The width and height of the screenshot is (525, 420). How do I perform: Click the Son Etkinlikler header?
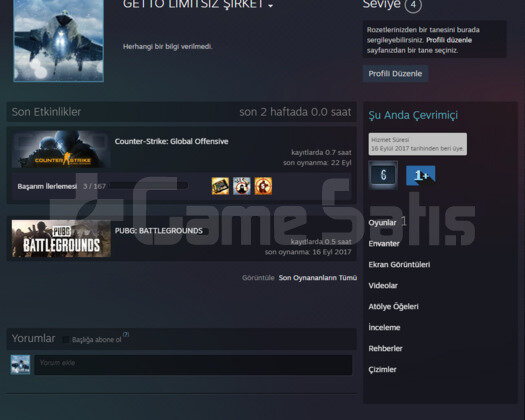[x=46, y=112]
